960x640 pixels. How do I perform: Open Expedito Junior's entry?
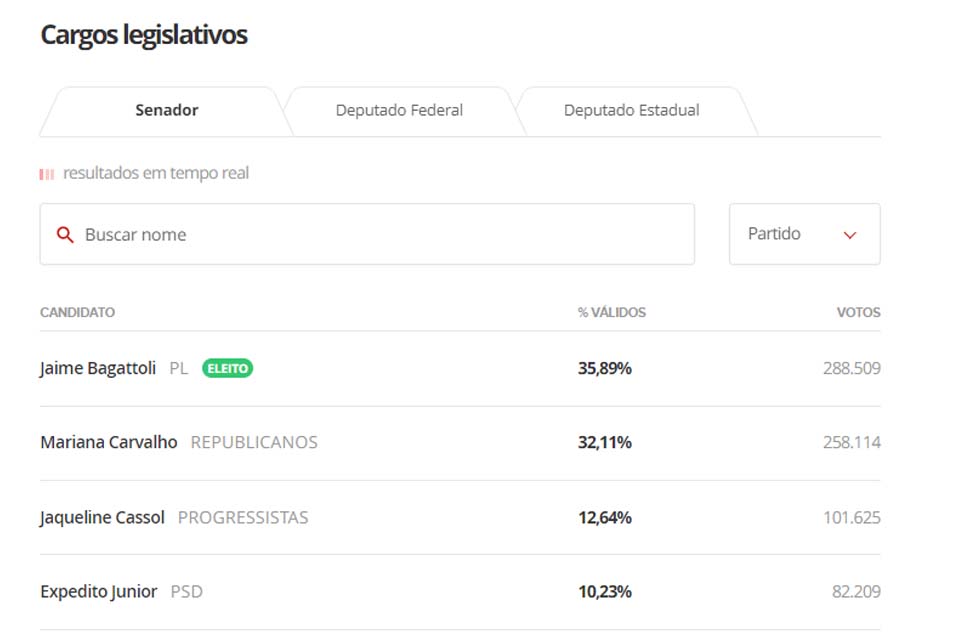[x=98, y=591]
